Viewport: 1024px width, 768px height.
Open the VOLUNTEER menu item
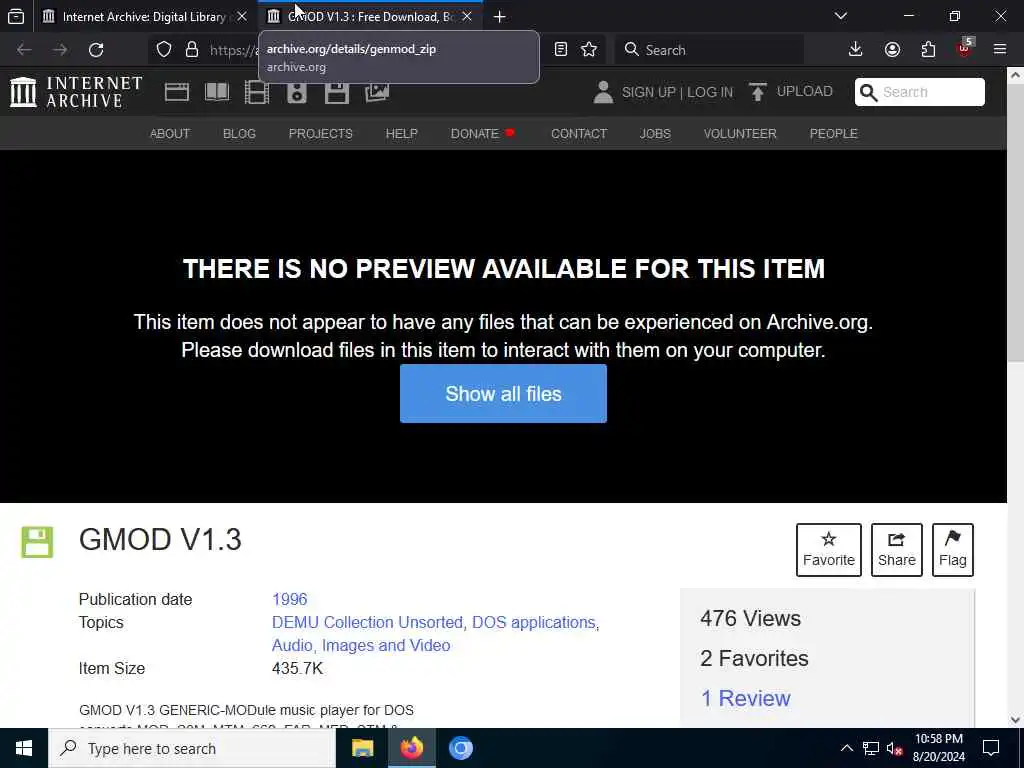tap(740, 133)
